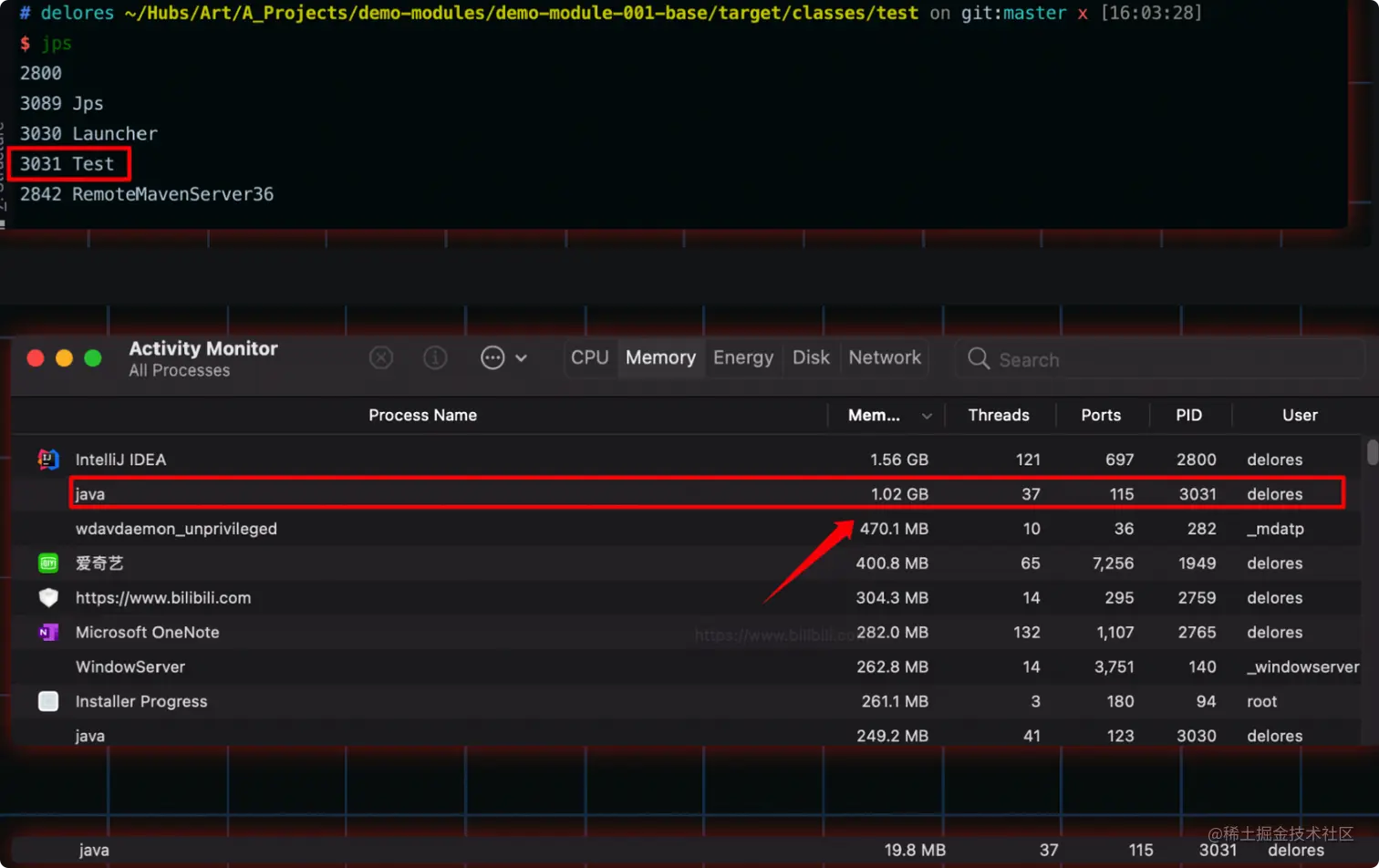Viewport: 1379px width, 868px height.
Task: Click the 7,256 ports value
Action: [x=1114, y=563]
